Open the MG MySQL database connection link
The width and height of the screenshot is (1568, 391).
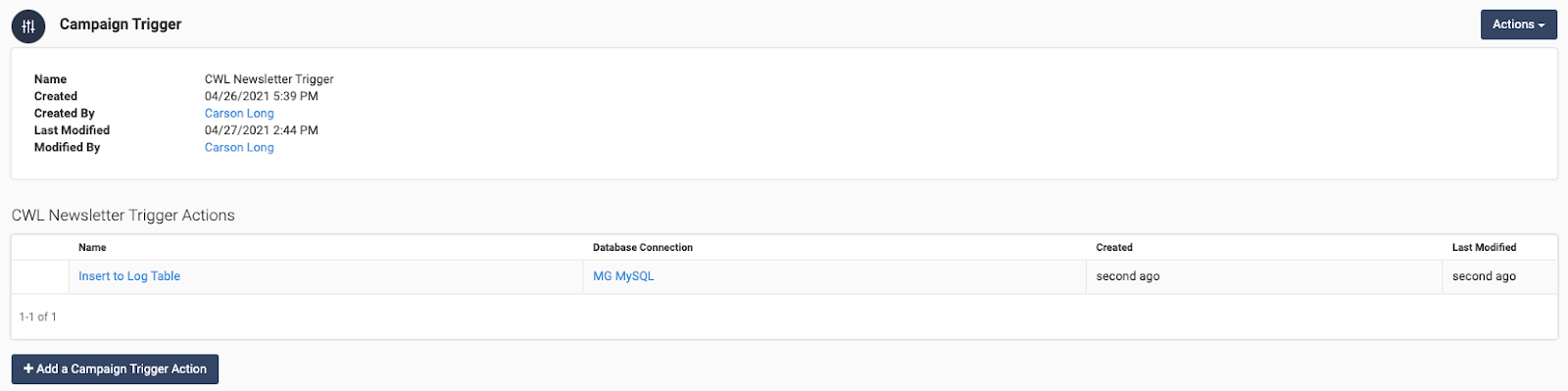(623, 276)
